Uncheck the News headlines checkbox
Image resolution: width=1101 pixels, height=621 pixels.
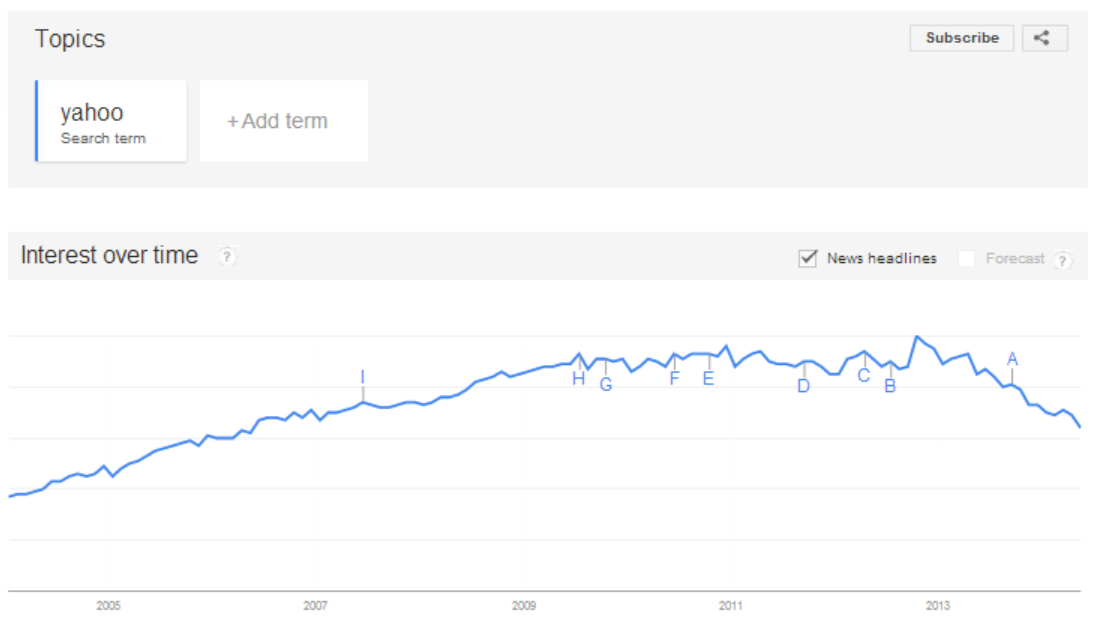pyautogui.click(x=807, y=259)
